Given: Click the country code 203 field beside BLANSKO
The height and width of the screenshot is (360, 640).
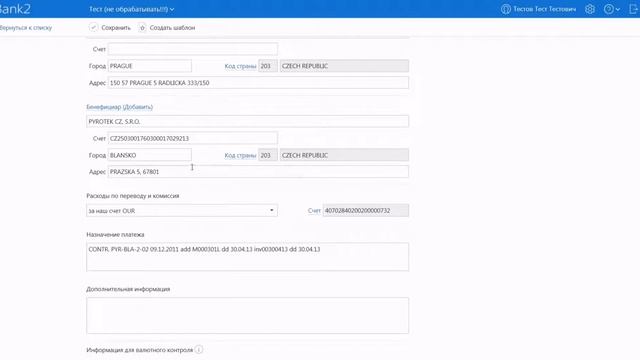Looking at the screenshot, I should [x=268, y=155].
